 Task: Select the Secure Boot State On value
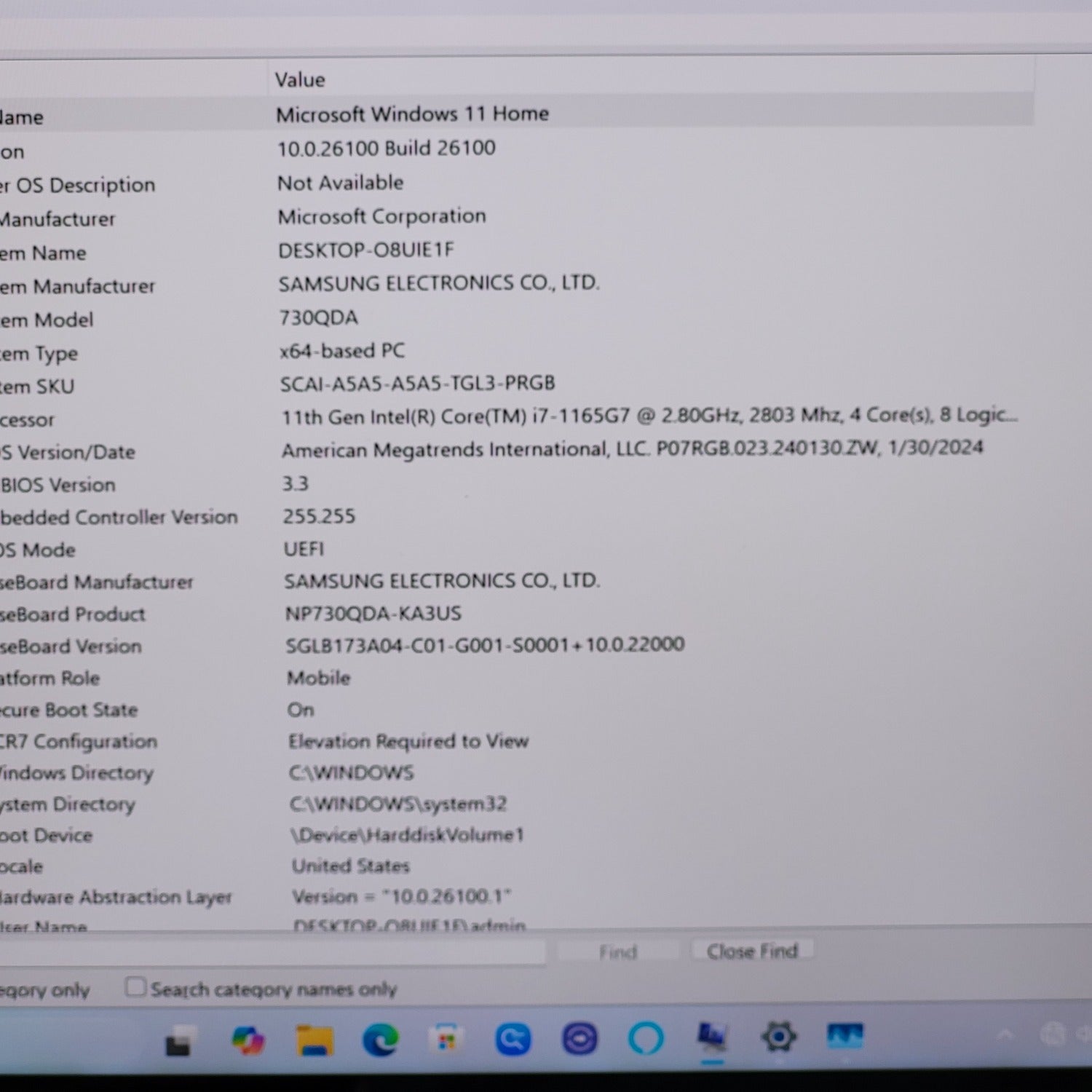point(301,710)
